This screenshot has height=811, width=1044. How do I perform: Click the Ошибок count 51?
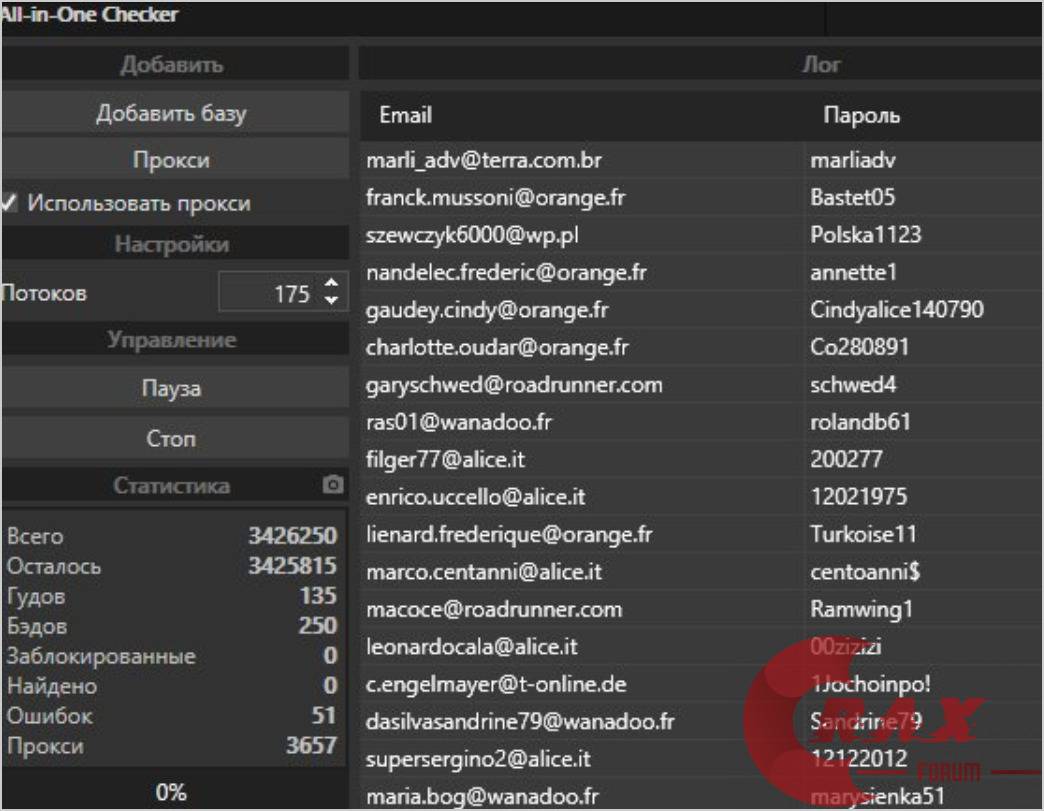pos(324,715)
